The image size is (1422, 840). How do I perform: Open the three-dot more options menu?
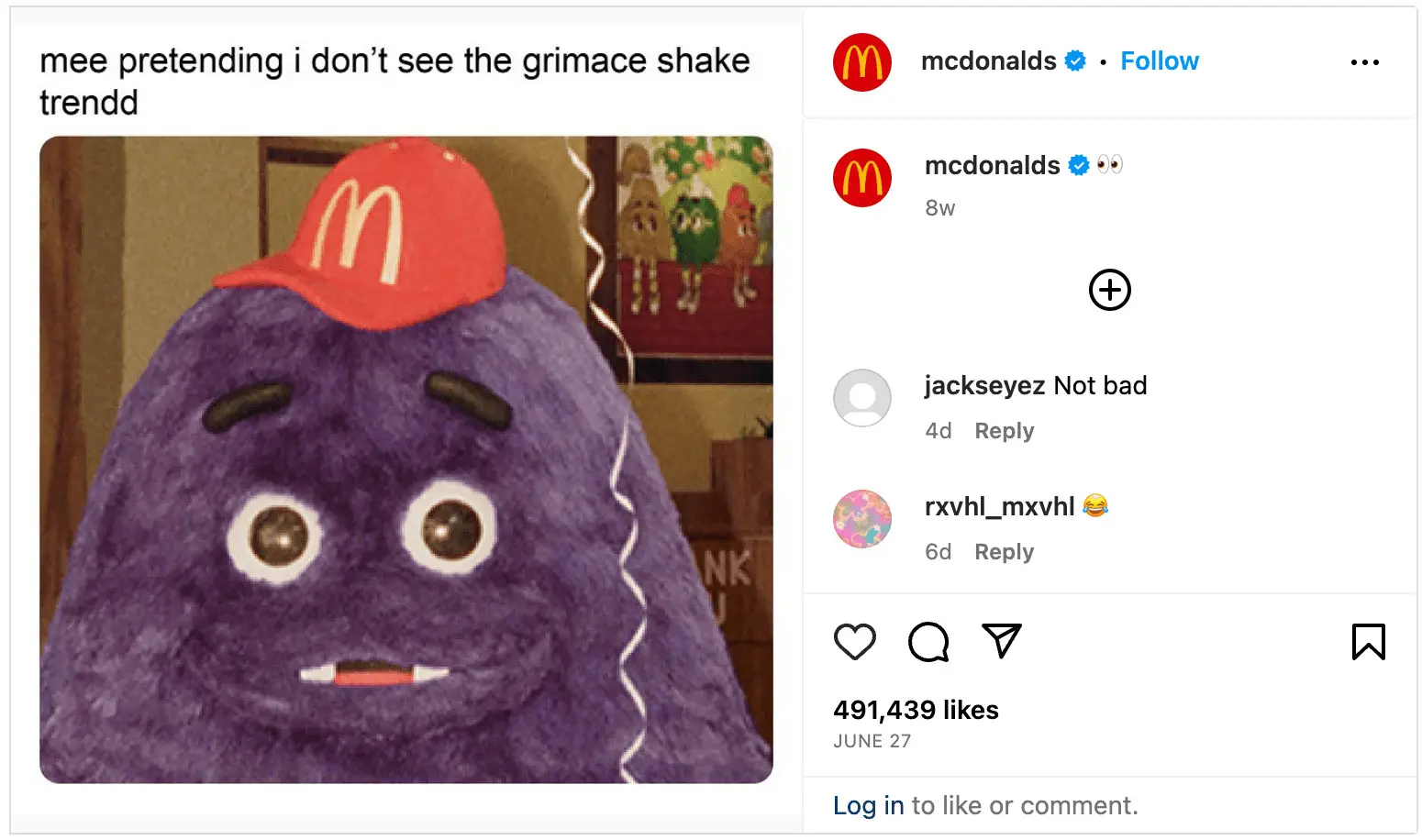click(1364, 62)
